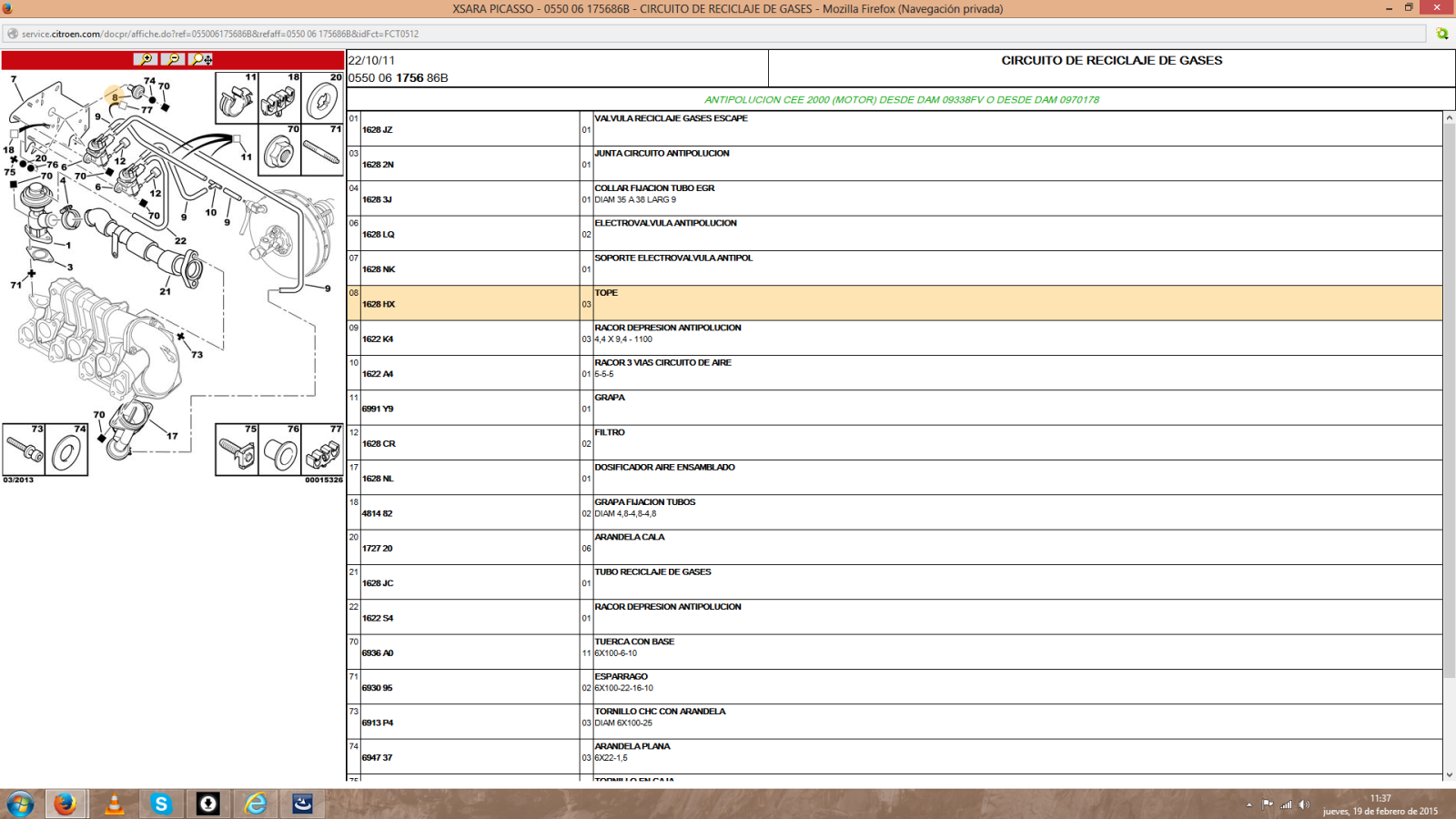The height and width of the screenshot is (819, 1456).
Task: Click the reference code 0550 06 1756 86B
Action: click(399, 78)
